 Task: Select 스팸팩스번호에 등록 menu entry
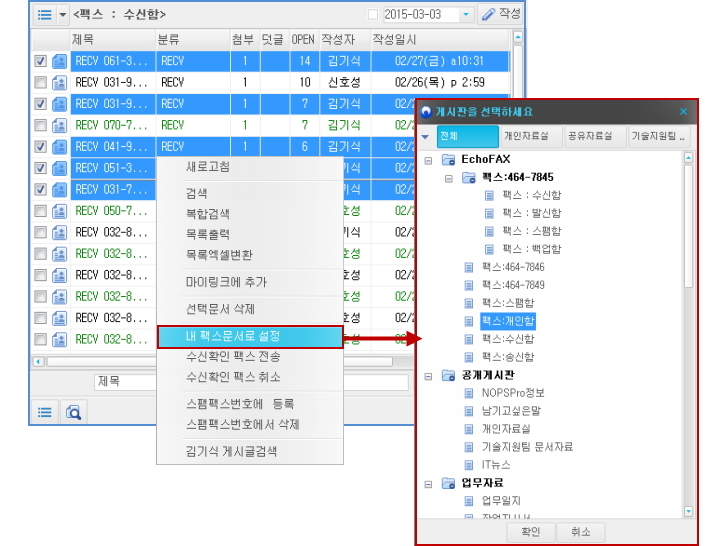[x=240, y=404]
